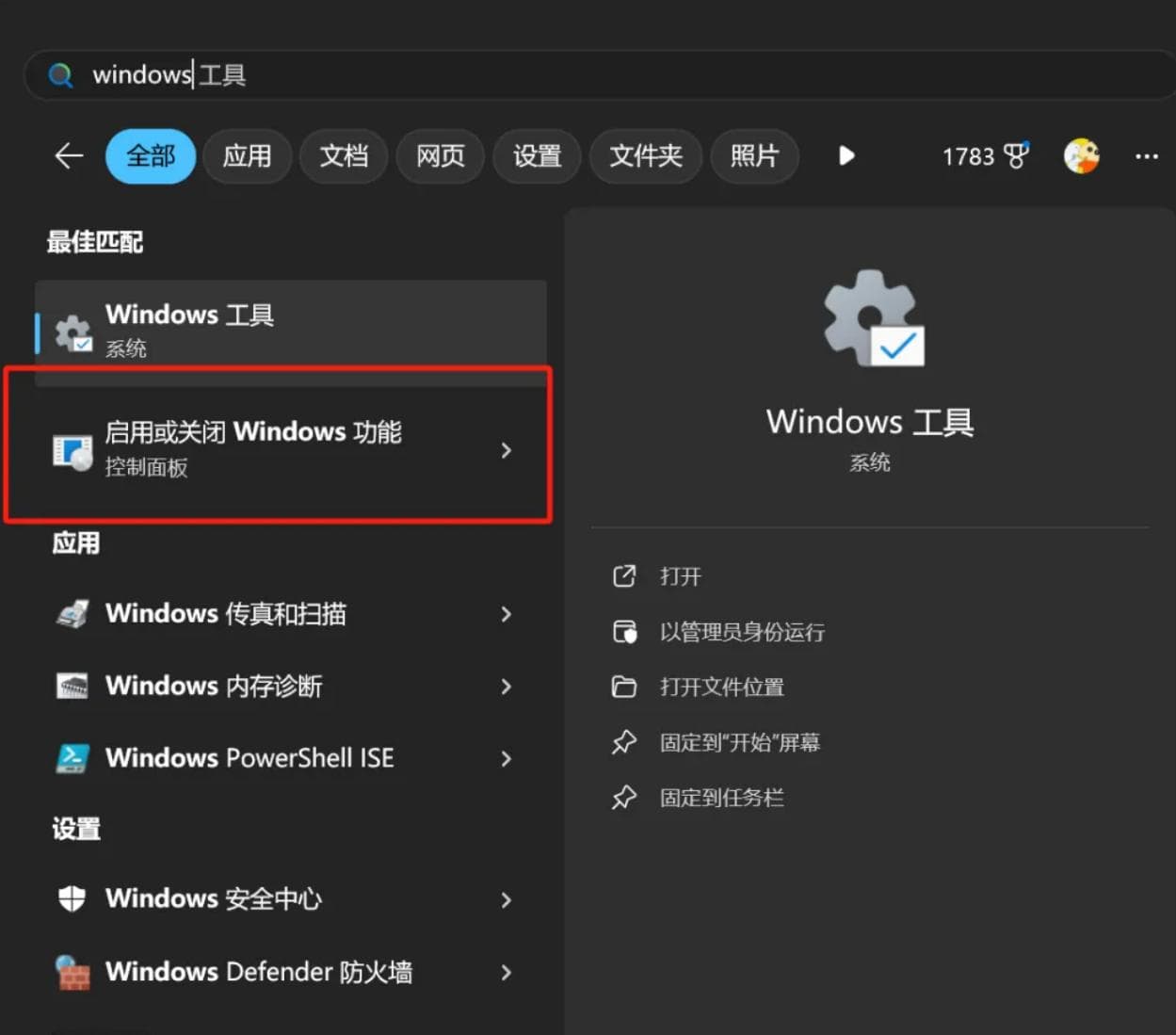Click the Defender 防火墙 brick wall icon
Screen dimensions: 1176x1035
click(72, 972)
